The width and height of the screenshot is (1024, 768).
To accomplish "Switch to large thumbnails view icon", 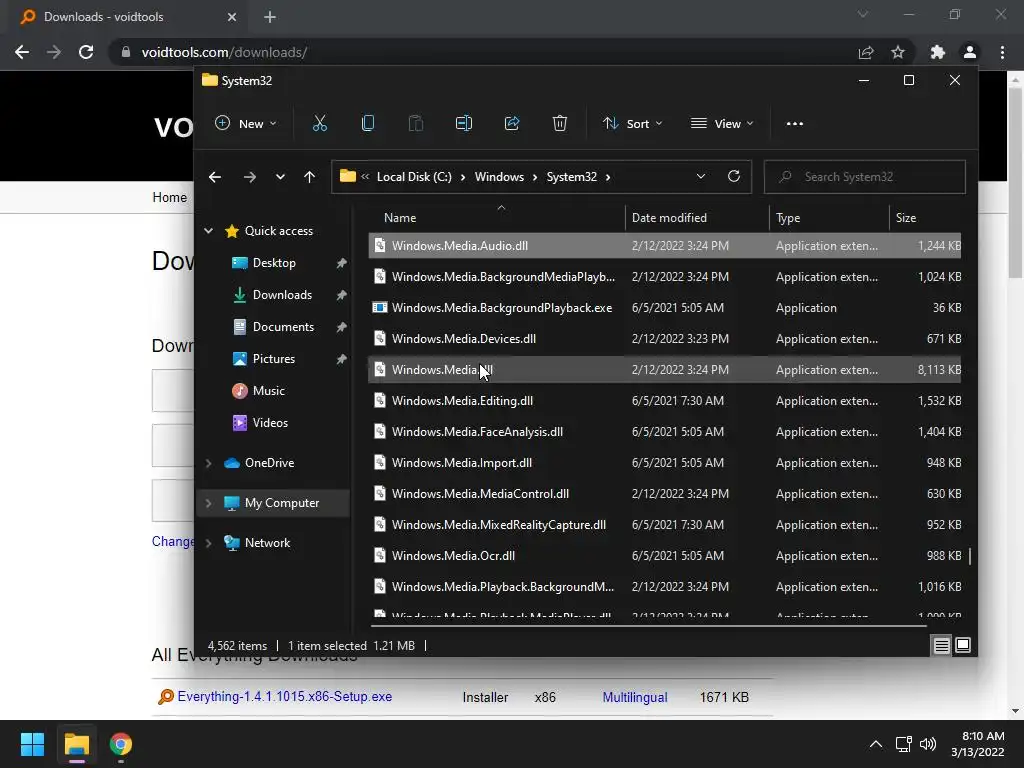I will (x=963, y=646).
